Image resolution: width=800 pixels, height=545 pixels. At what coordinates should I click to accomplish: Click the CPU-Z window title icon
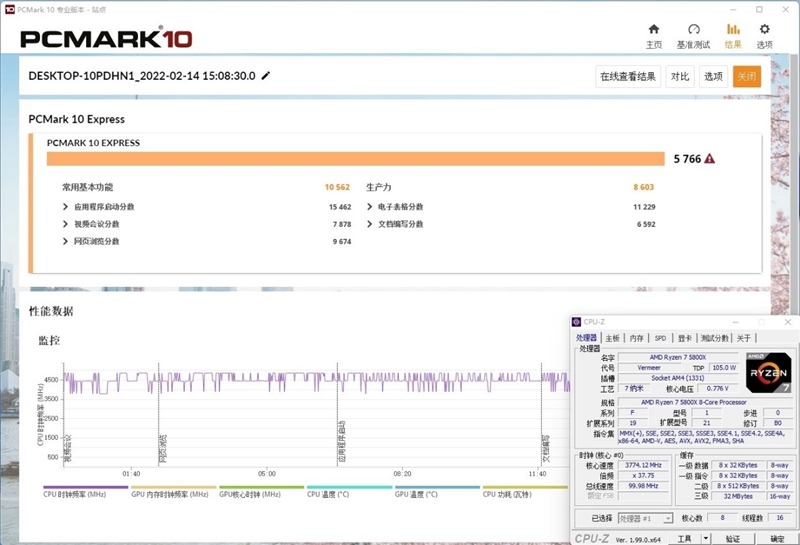pyautogui.click(x=577, y=321)
